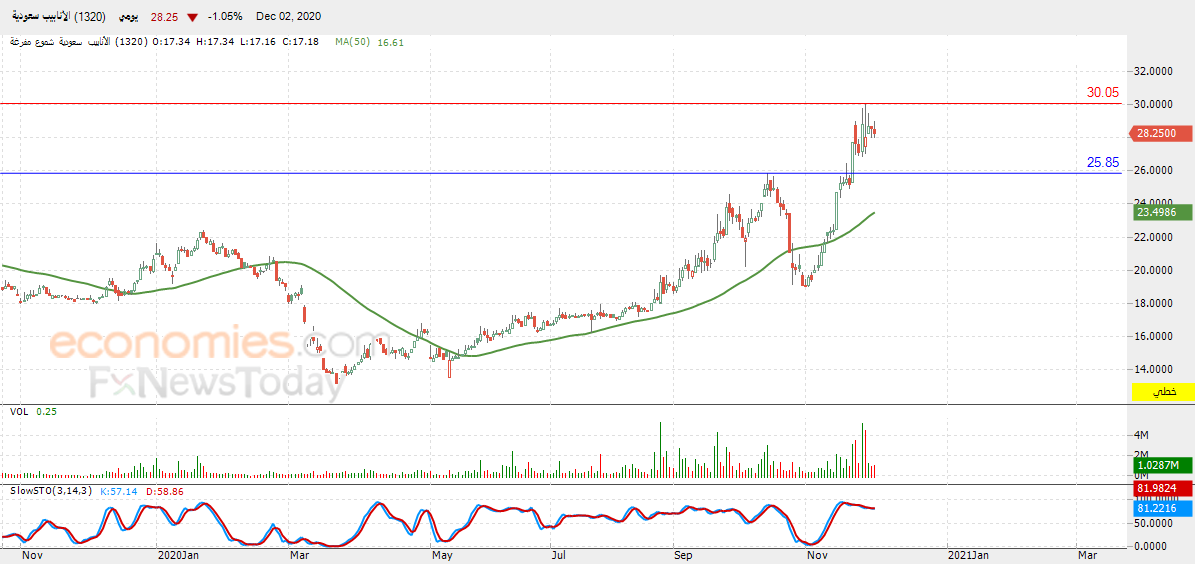Click the 32.0000 price axis label
This screenshot has height=564, width=1195.
1155,71
